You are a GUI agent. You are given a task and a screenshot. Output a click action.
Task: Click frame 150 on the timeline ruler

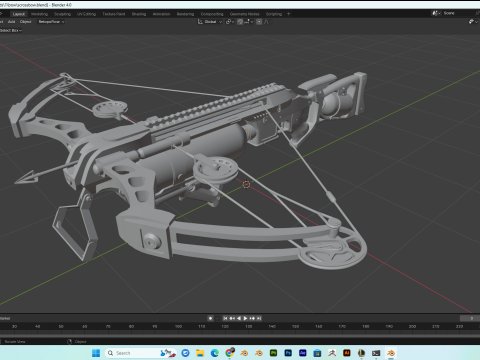click(295, 326)
